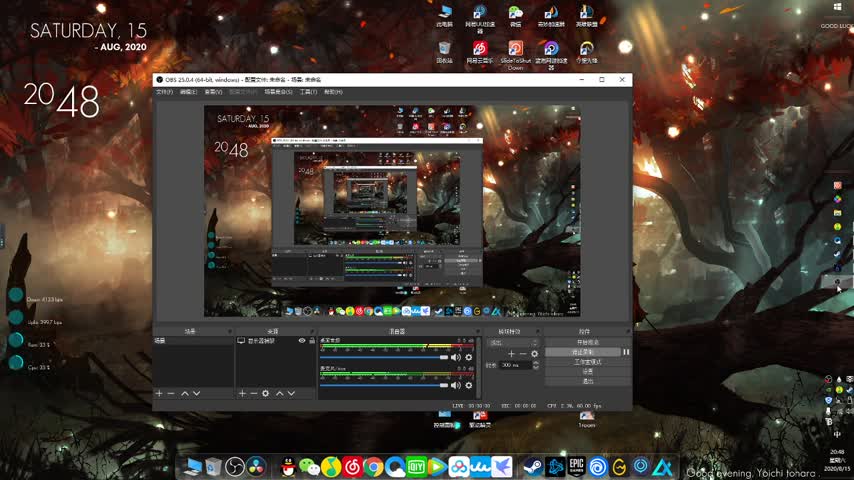Screen dimensions: 854x480
Task: Increase the transition duration with the stepper arrows
Action: point(535,363)
